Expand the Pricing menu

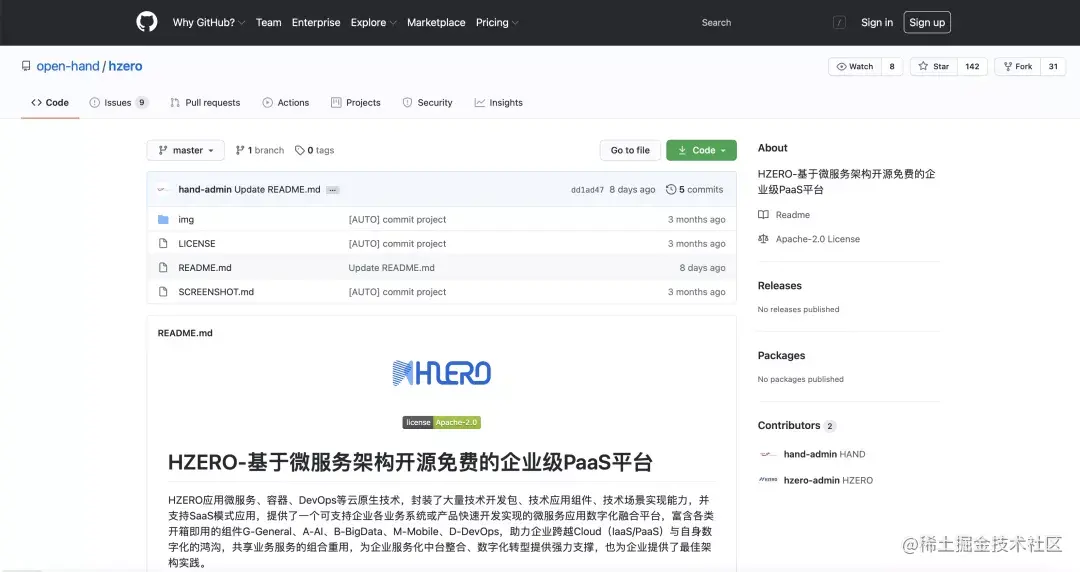point(497,23)
